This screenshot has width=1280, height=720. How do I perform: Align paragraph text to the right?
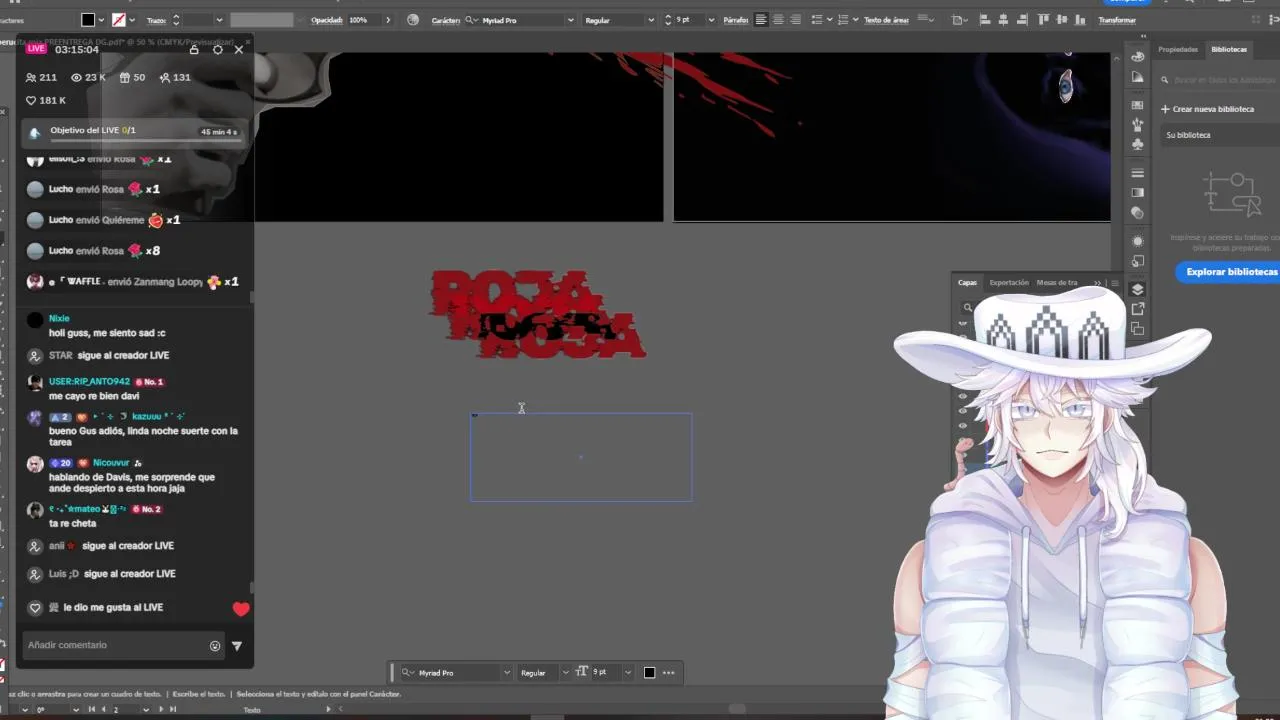point(796,20)
